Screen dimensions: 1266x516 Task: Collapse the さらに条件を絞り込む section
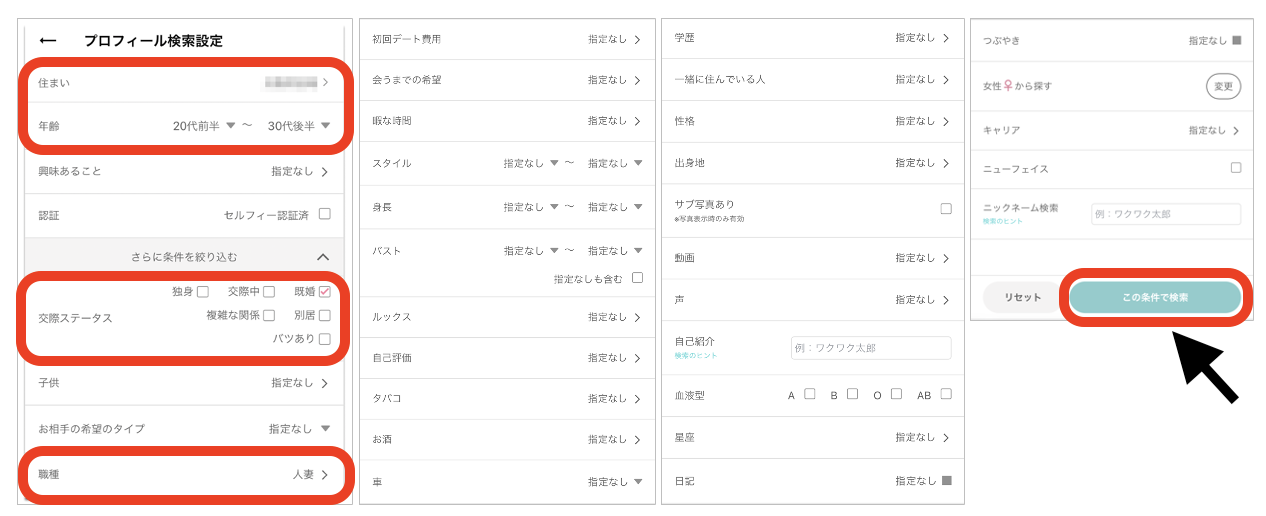(323, 257)
